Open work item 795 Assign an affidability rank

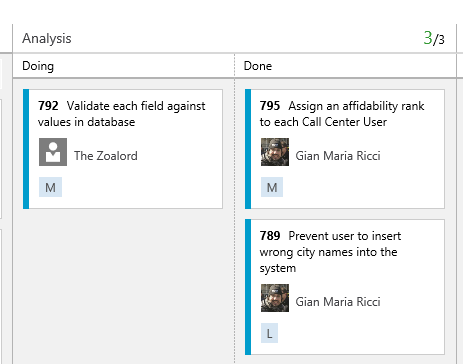[x=342, y=114]
